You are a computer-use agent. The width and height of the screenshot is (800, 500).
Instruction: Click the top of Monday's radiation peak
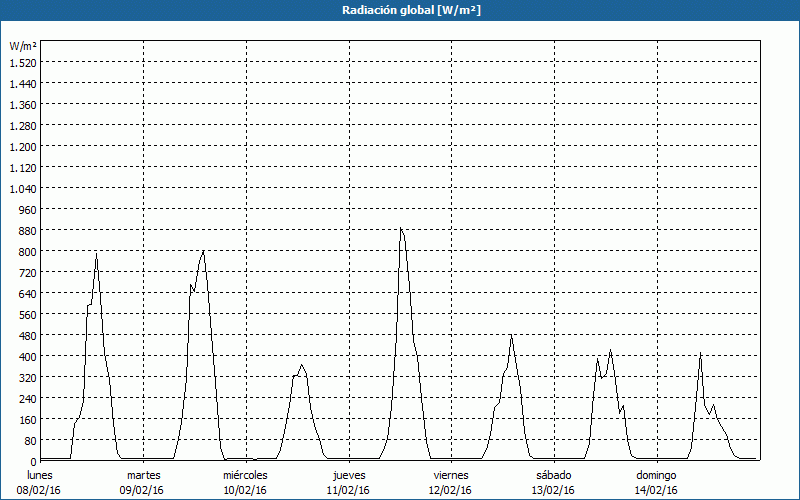pyautogui.click(x=96, y=254)
